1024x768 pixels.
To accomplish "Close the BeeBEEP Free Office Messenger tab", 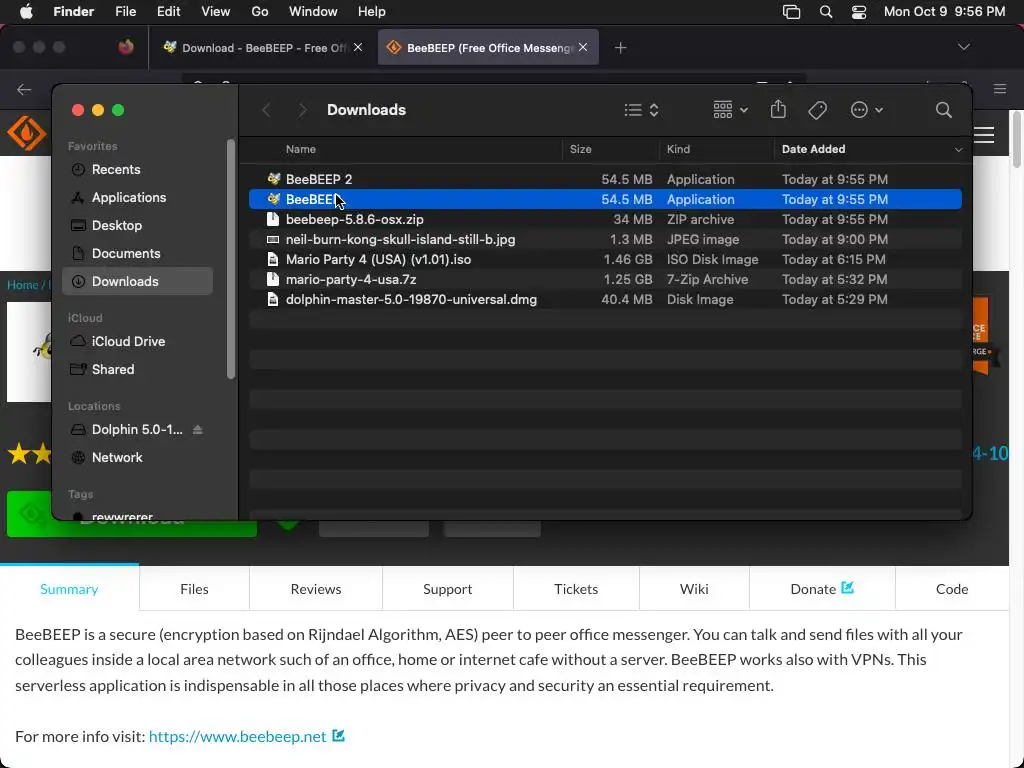I will point(583,47).
